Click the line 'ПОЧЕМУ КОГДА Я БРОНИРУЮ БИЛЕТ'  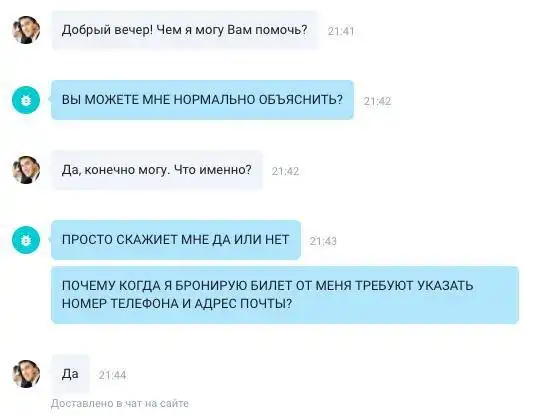[177, 286]
